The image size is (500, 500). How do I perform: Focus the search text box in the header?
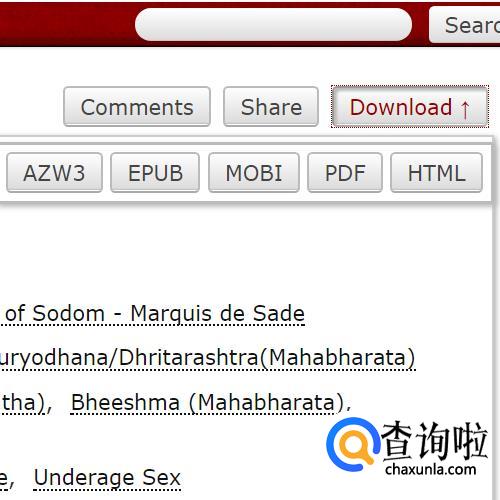click(x=273, y=25)
